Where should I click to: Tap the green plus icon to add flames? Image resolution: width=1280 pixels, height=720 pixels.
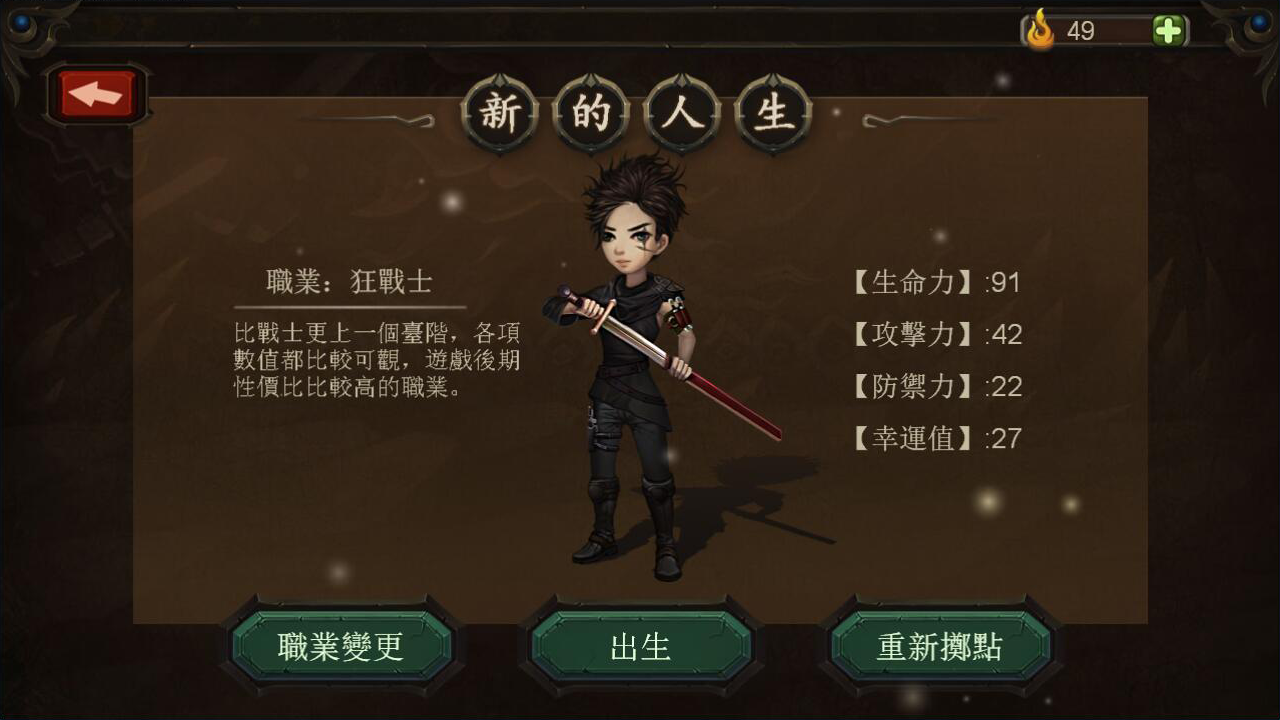pyautogui.click(x=1167, y=31)
